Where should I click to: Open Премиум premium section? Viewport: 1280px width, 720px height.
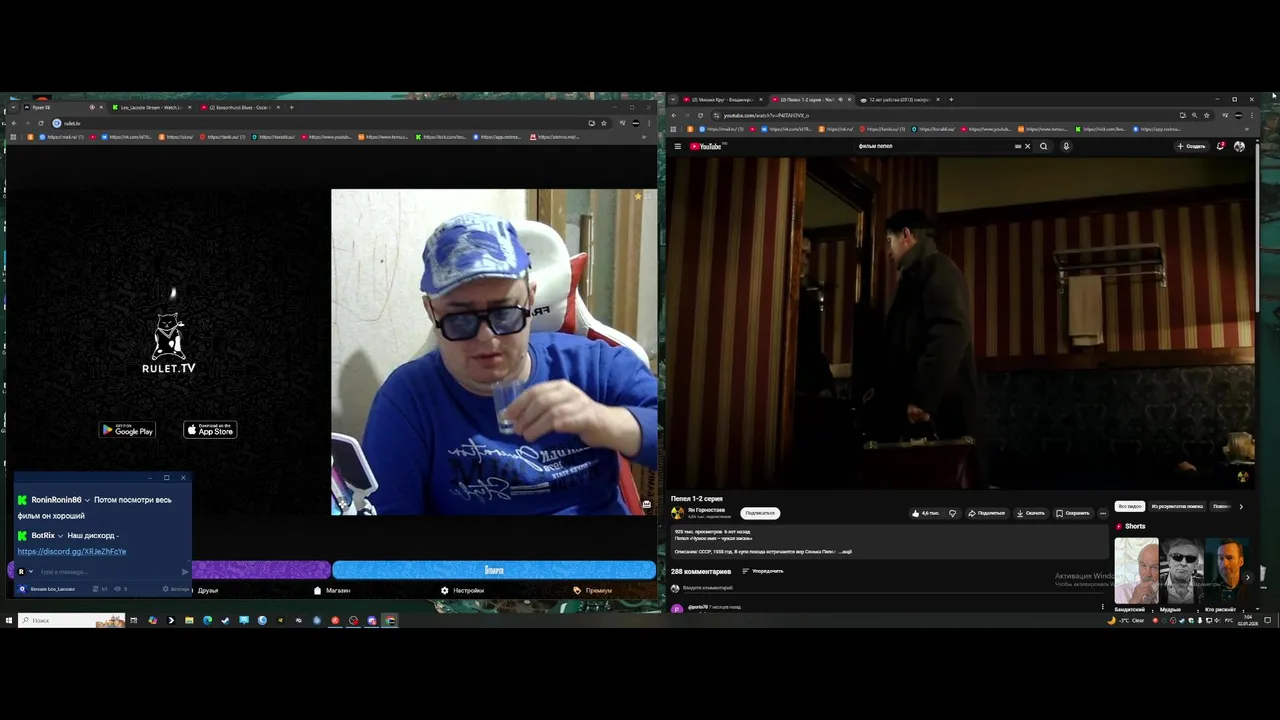593,590
